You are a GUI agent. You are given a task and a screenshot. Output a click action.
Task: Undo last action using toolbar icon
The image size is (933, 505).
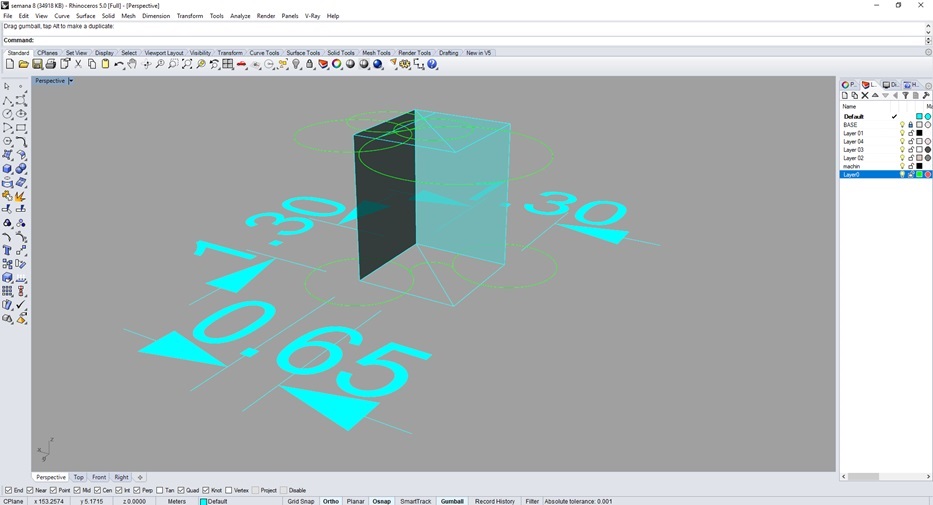pyautogui.click(x=119, y=64)
